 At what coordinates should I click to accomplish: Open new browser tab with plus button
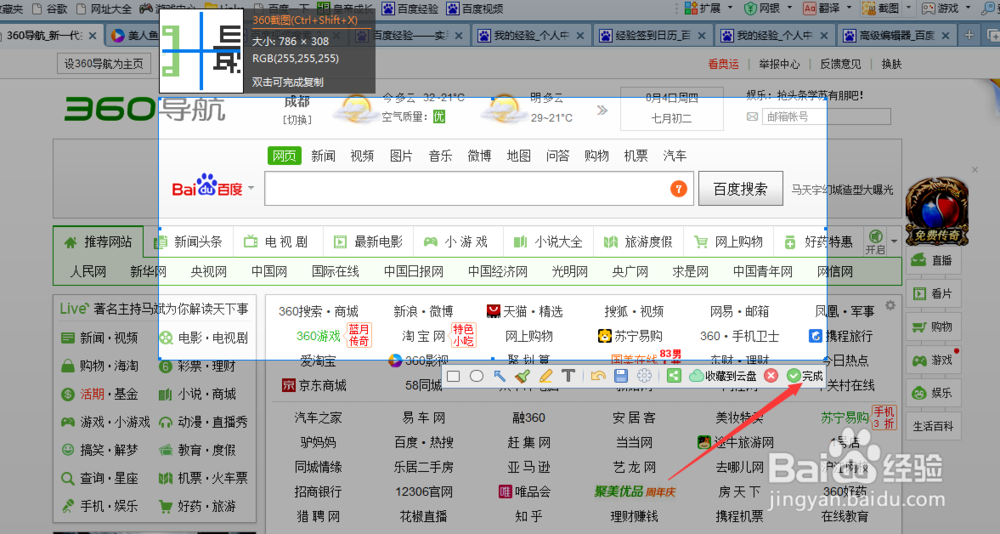pyautogui.click(x=969, y=35)
